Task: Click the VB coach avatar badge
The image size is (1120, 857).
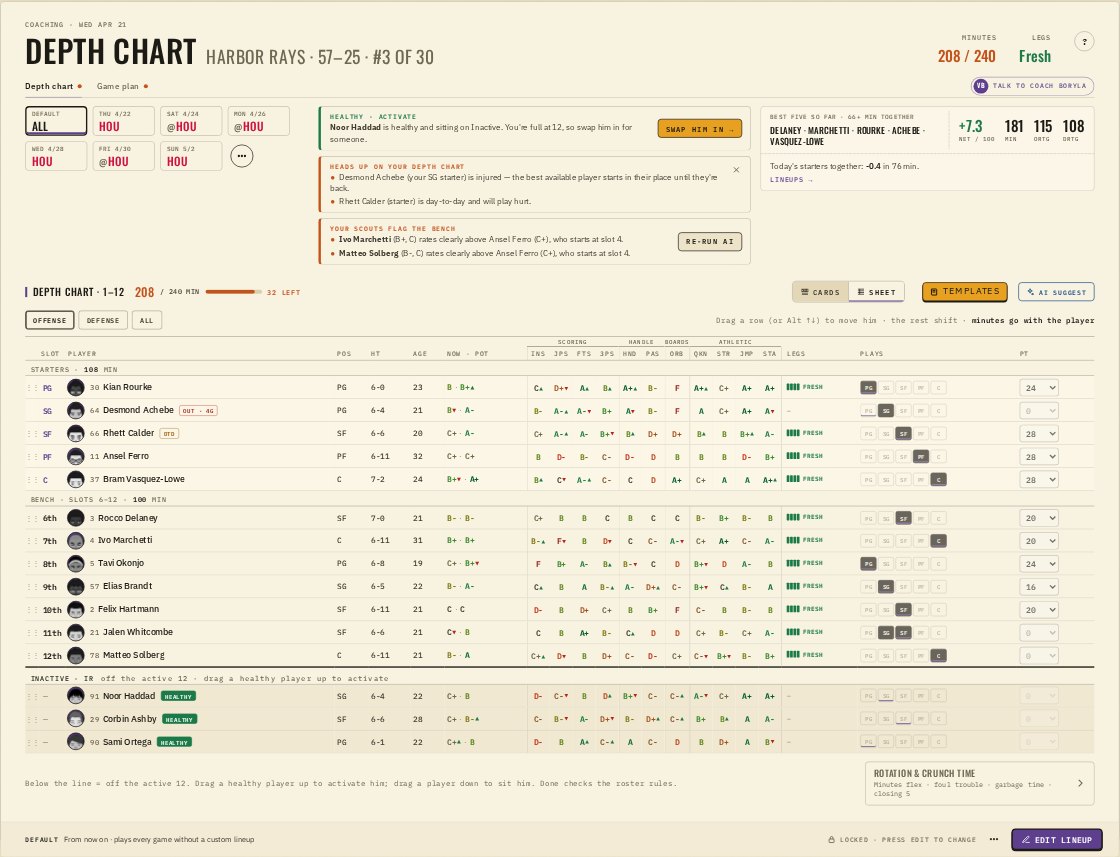Action: click(980, 86)
